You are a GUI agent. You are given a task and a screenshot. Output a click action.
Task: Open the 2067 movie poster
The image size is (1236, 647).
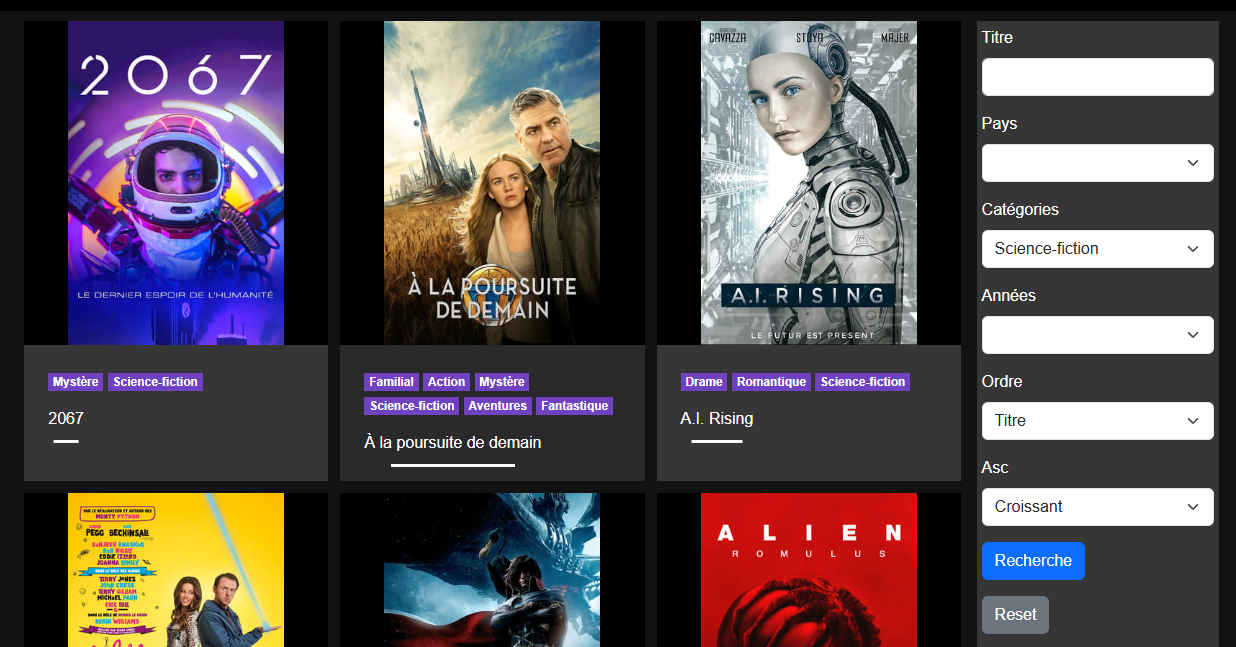click(x=176, y=183)
